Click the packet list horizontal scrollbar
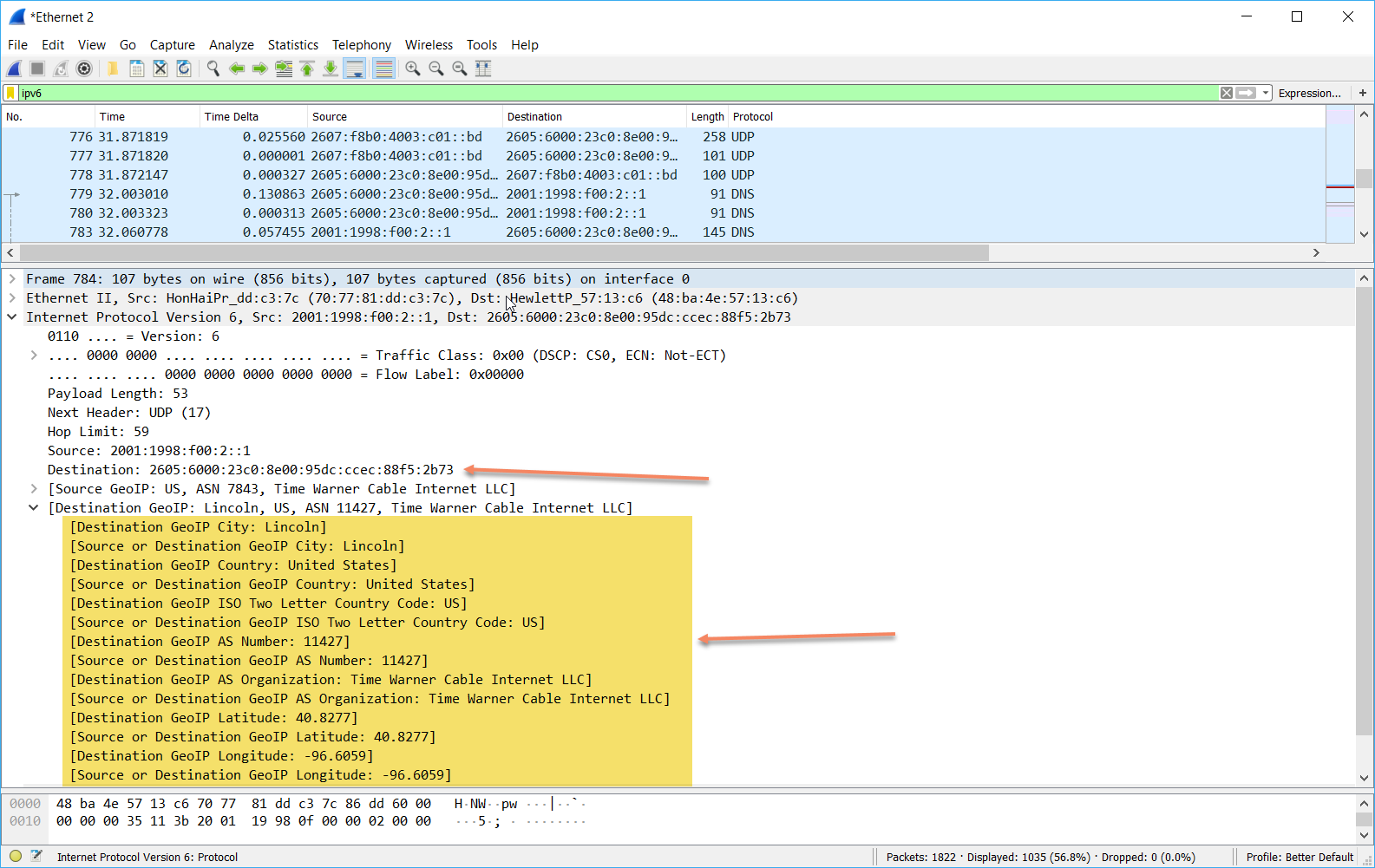Viewport: 1375px width, 868px height. click(x=503, y=252)
